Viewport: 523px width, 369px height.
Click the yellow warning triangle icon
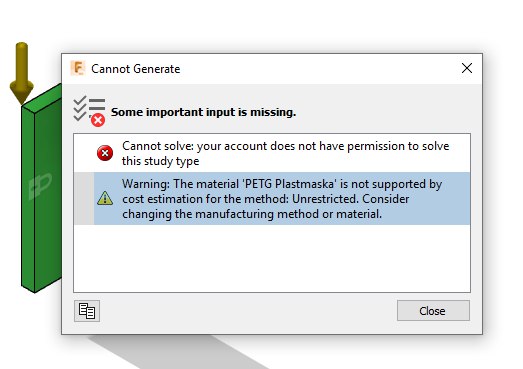pos(105,198)
